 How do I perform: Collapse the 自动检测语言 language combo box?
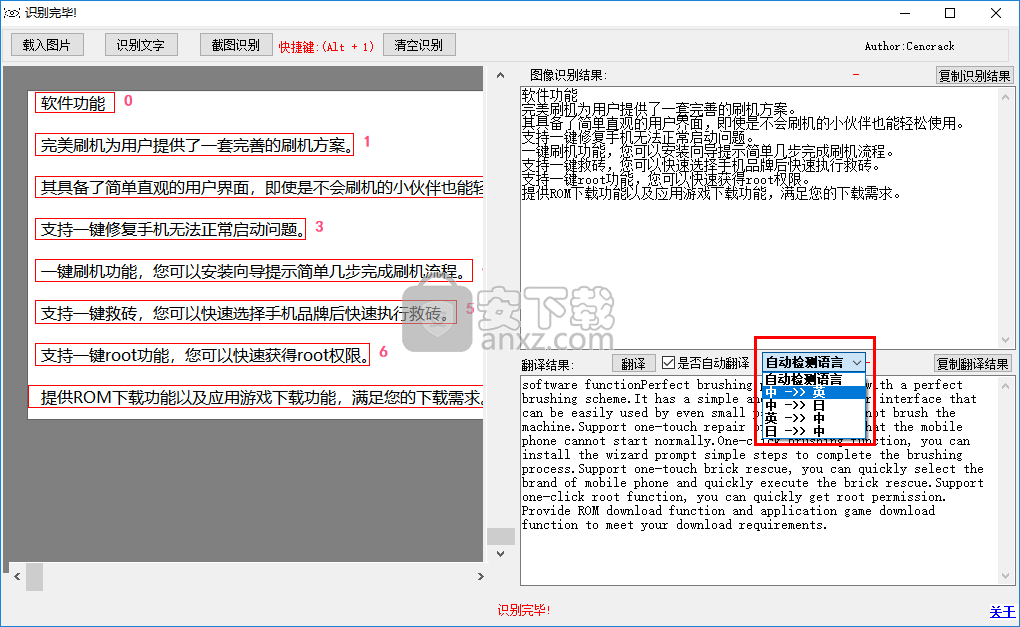point(857,362)
